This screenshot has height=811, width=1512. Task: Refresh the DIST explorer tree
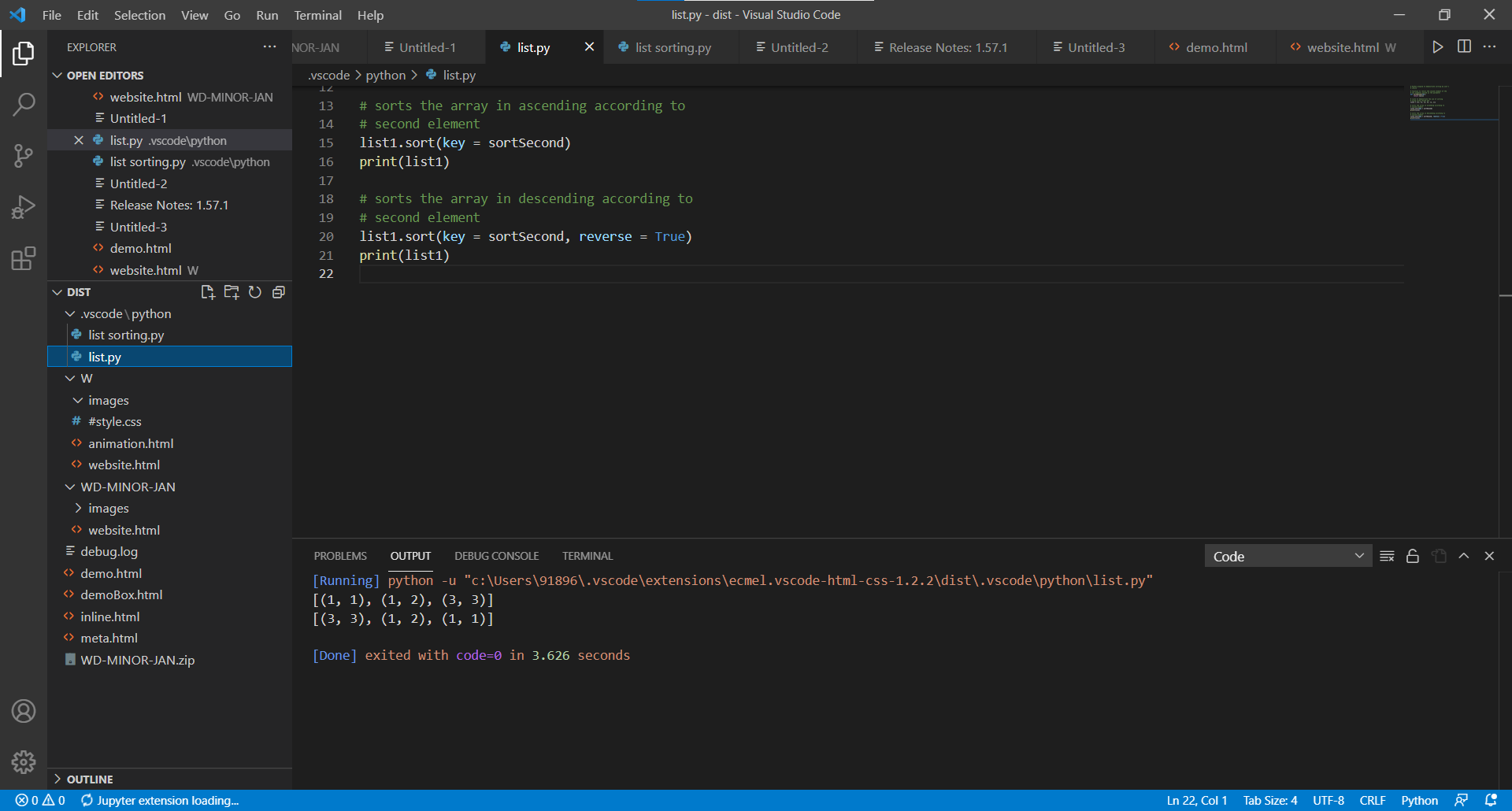pos(255,292)
